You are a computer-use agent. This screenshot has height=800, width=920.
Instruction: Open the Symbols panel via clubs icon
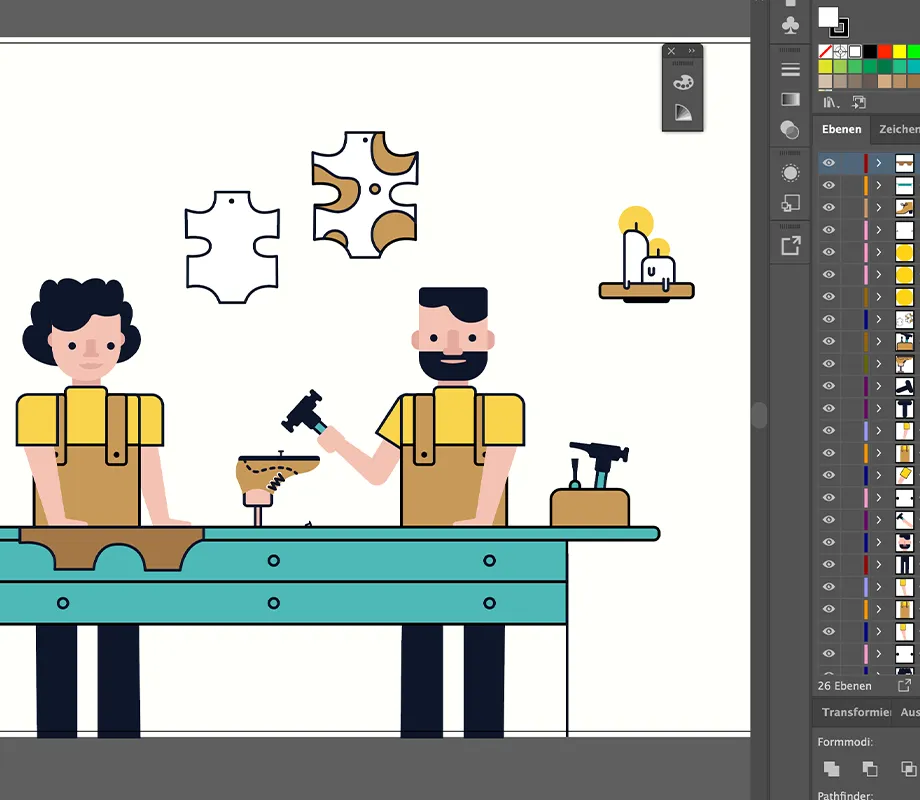pos(788,25)
